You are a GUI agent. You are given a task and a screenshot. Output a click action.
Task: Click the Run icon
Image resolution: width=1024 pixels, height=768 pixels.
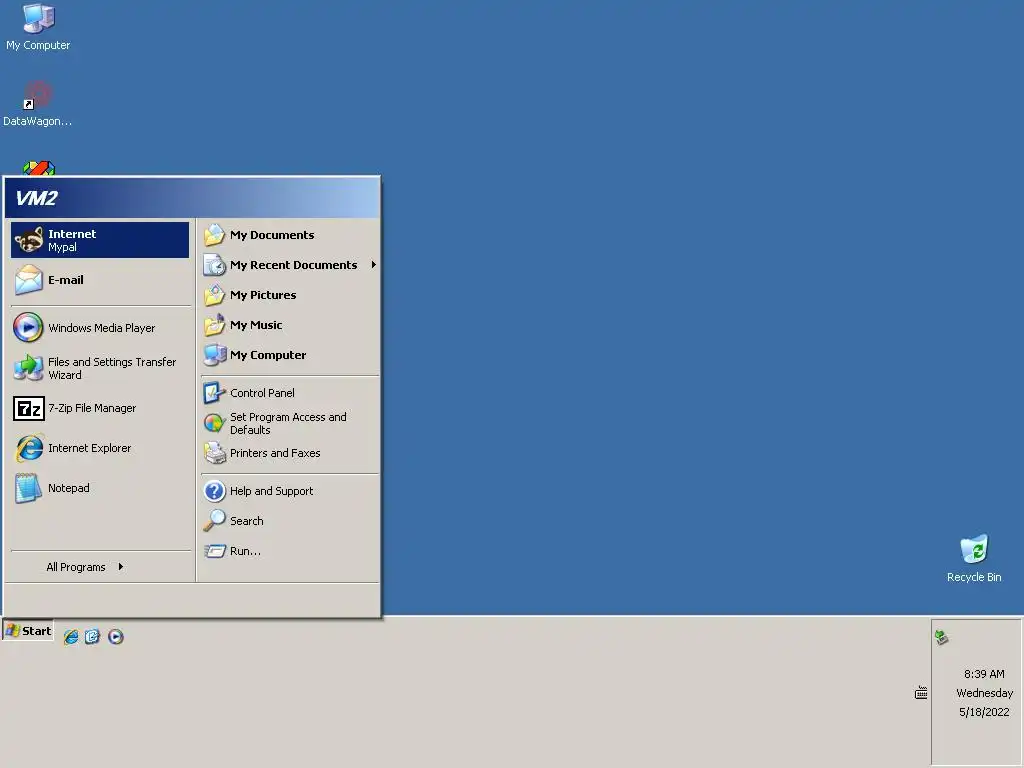point(214,551)
